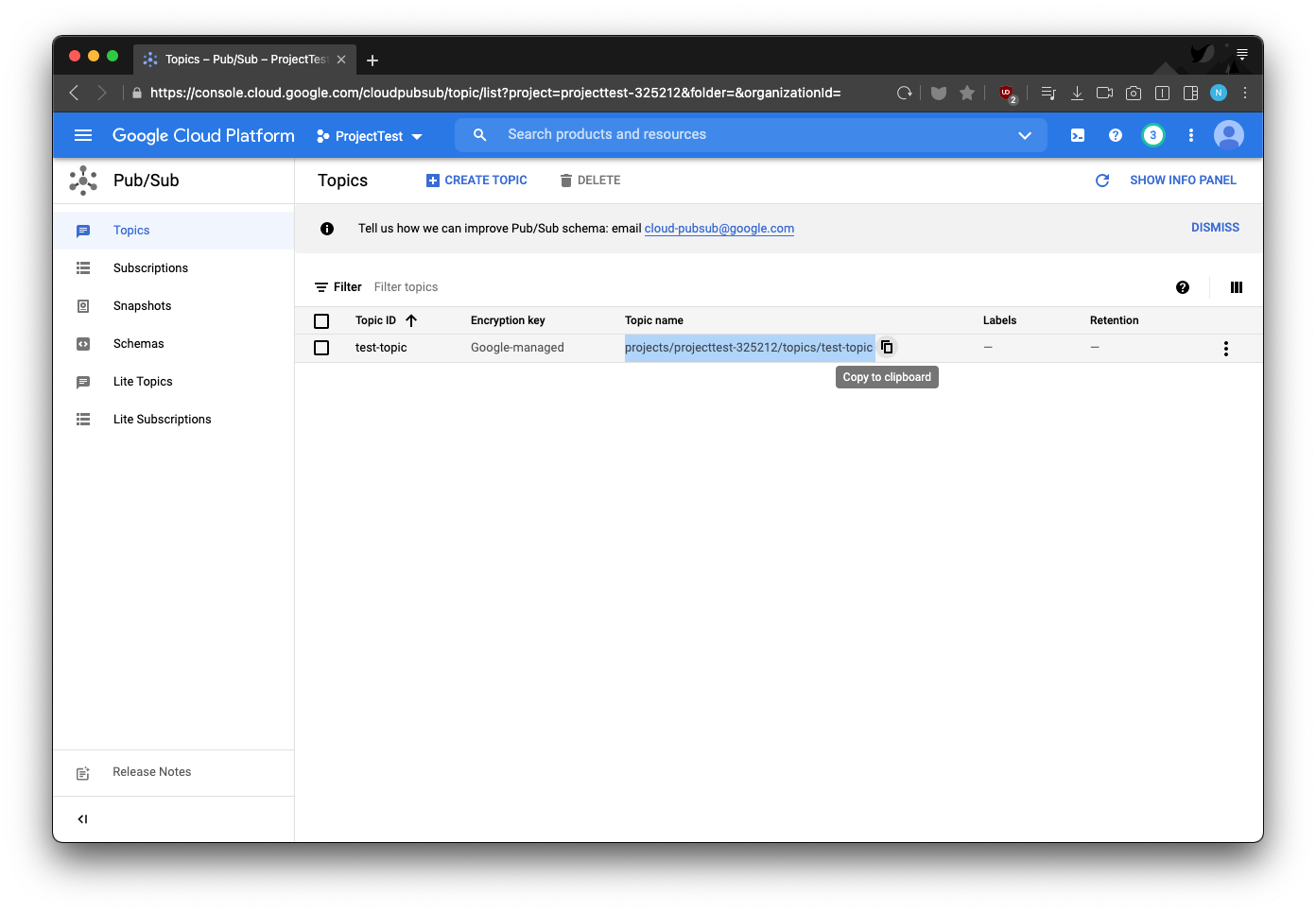1316x912 pixels.
Task: Open Snapshots in the sidebar
Action: pyautogui.click(x=174, y=306)
